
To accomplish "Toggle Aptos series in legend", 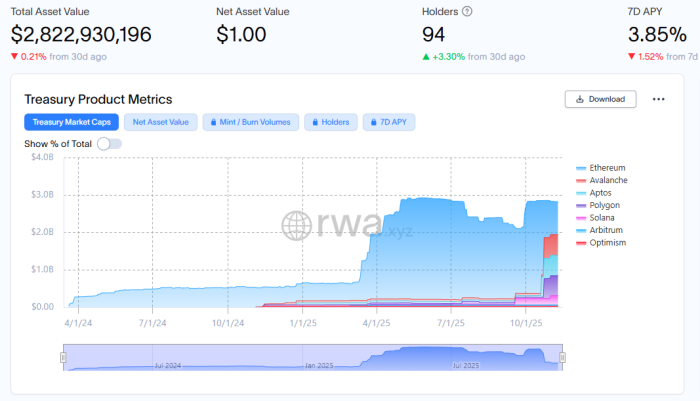I will [602, 192].
